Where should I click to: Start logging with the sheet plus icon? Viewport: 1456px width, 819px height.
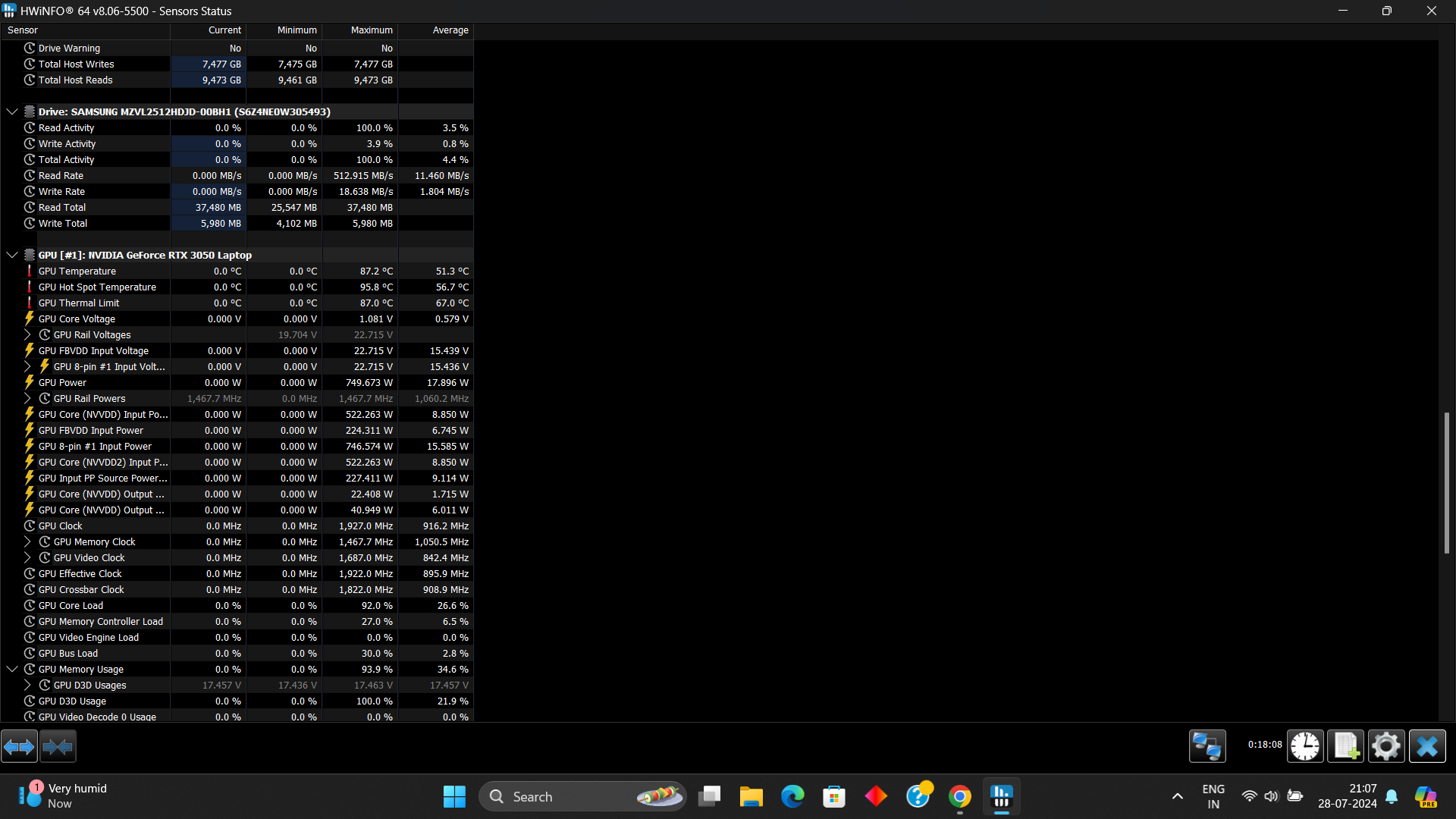click(1346, 746)
